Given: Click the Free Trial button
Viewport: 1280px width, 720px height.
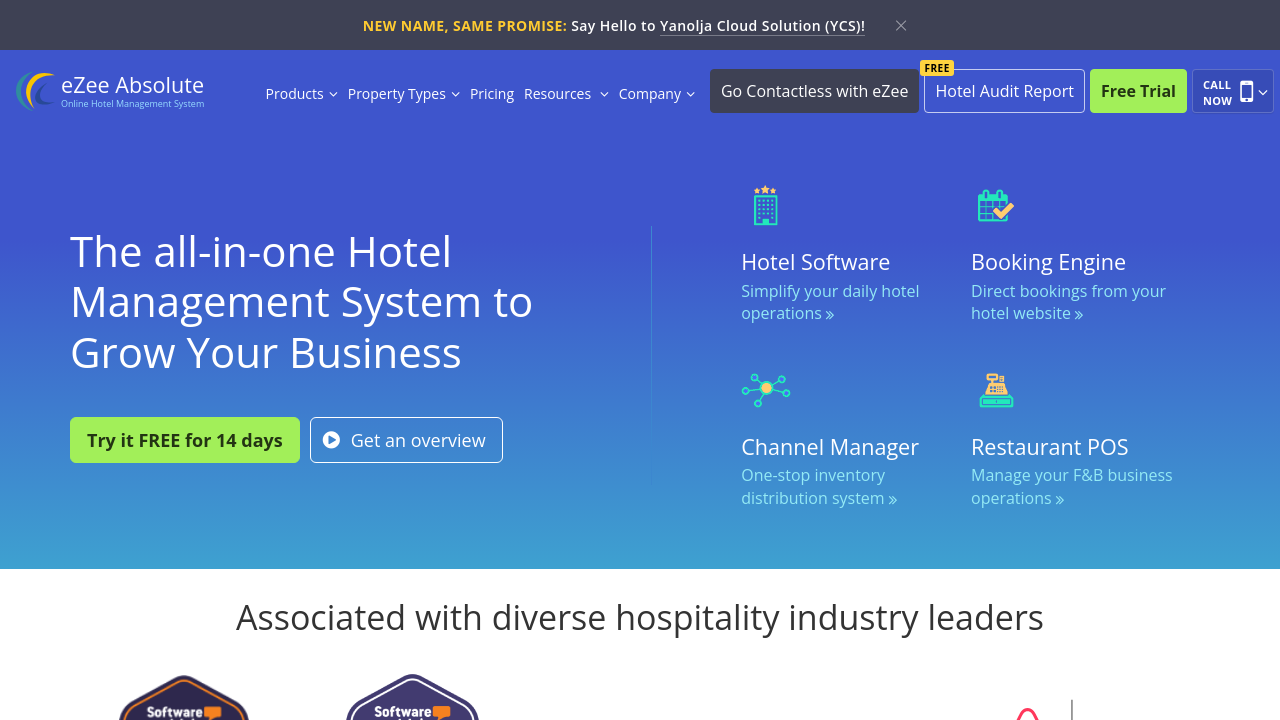Looking at the screenshot, I should [1138, 91].
